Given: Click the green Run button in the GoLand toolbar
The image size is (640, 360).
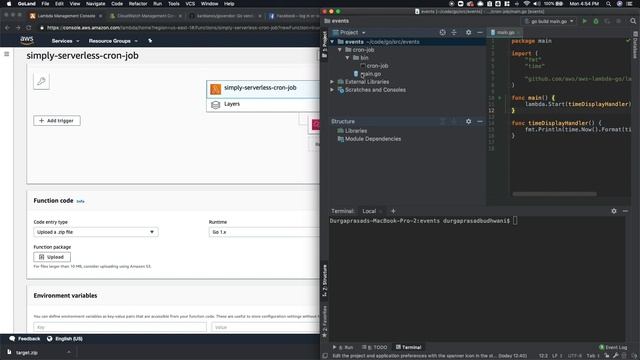Looking at the screenshot, I should 584,21.
